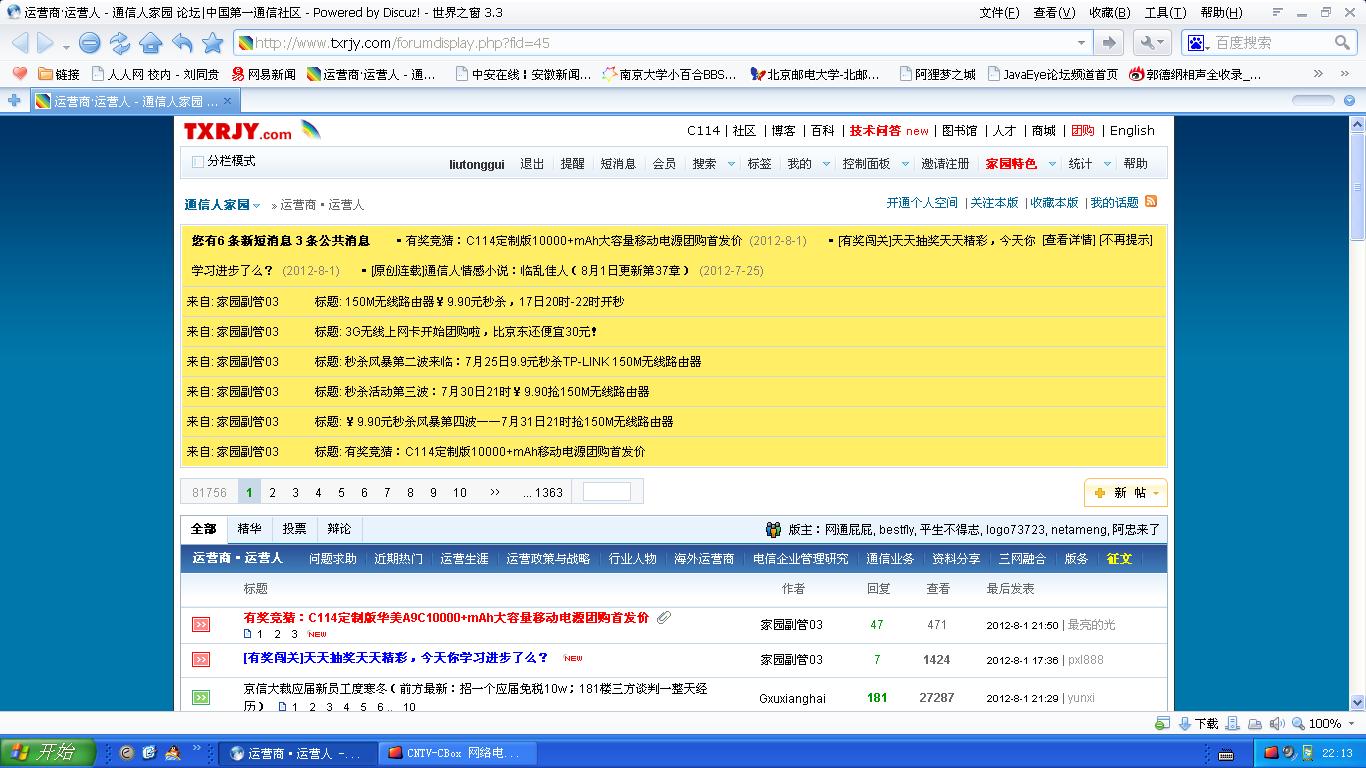The width and height of the screenshot is (1366, 768).
Task: Open the 郭德纲相声全收录 bookmark
Action: click(1196, 74)
